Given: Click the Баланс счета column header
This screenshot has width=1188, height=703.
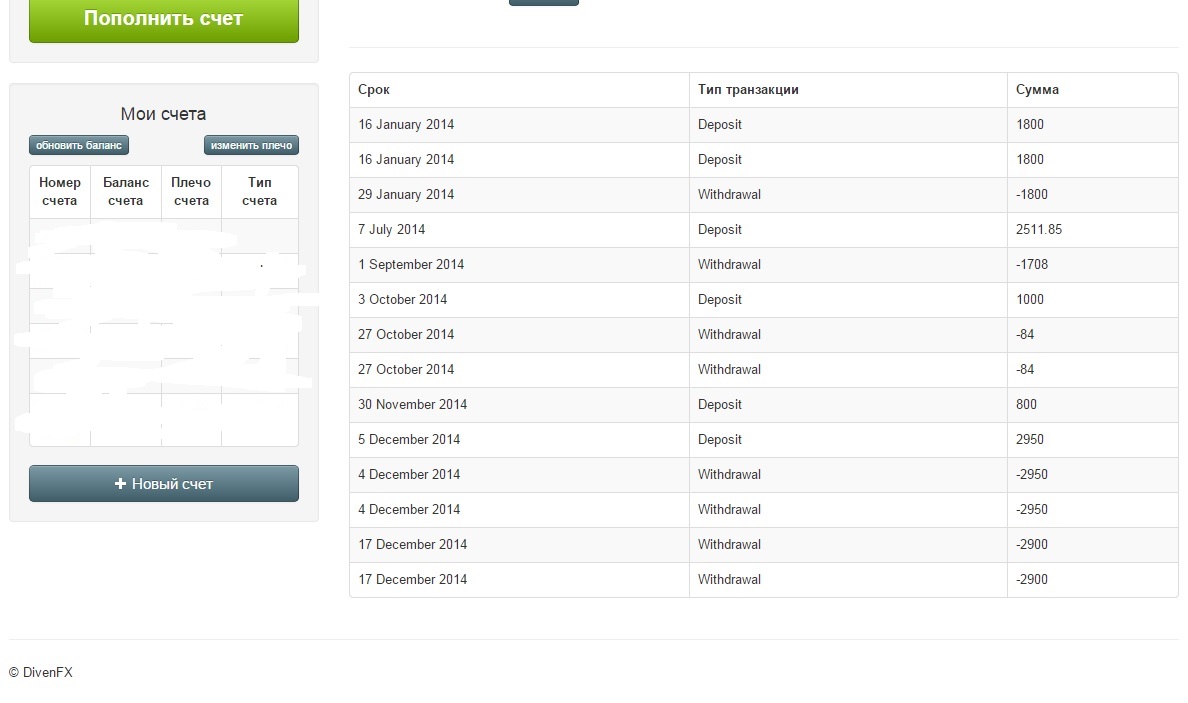Looking at the screenshot, I should (126, 192).
